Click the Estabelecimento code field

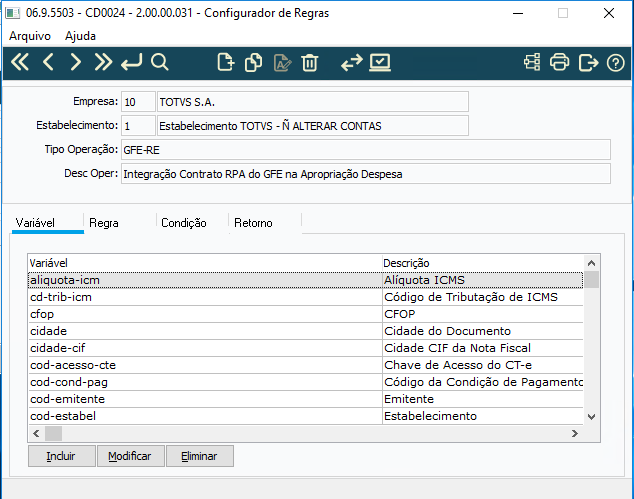click(138, 126)
